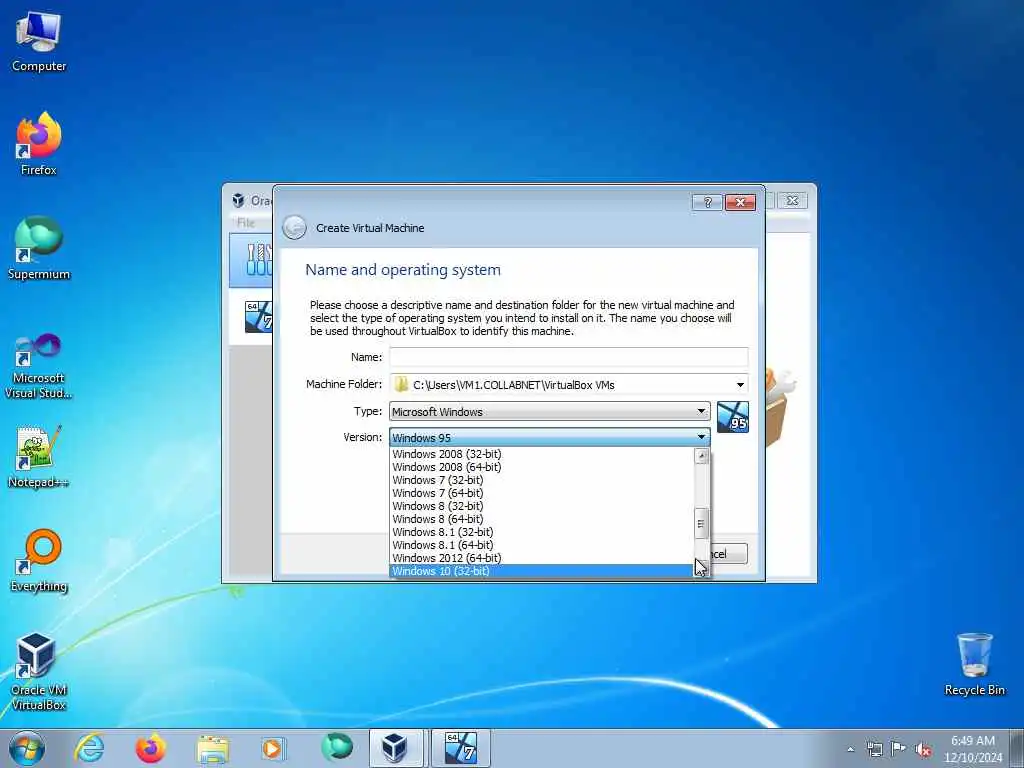The height and width of the screenshot is (768, 1024).
Task: Click network icon in system tray
Action: click(x=874, y=749)
